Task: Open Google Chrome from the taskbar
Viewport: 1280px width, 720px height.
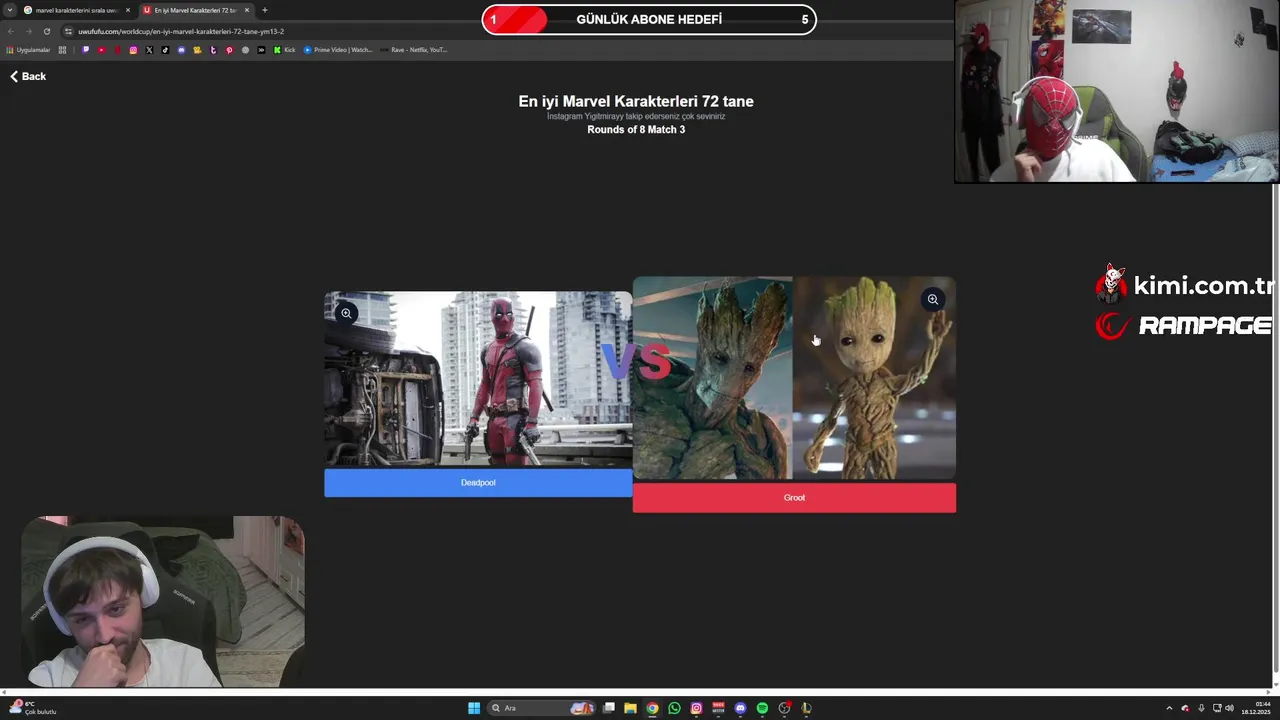Action: 652,708
